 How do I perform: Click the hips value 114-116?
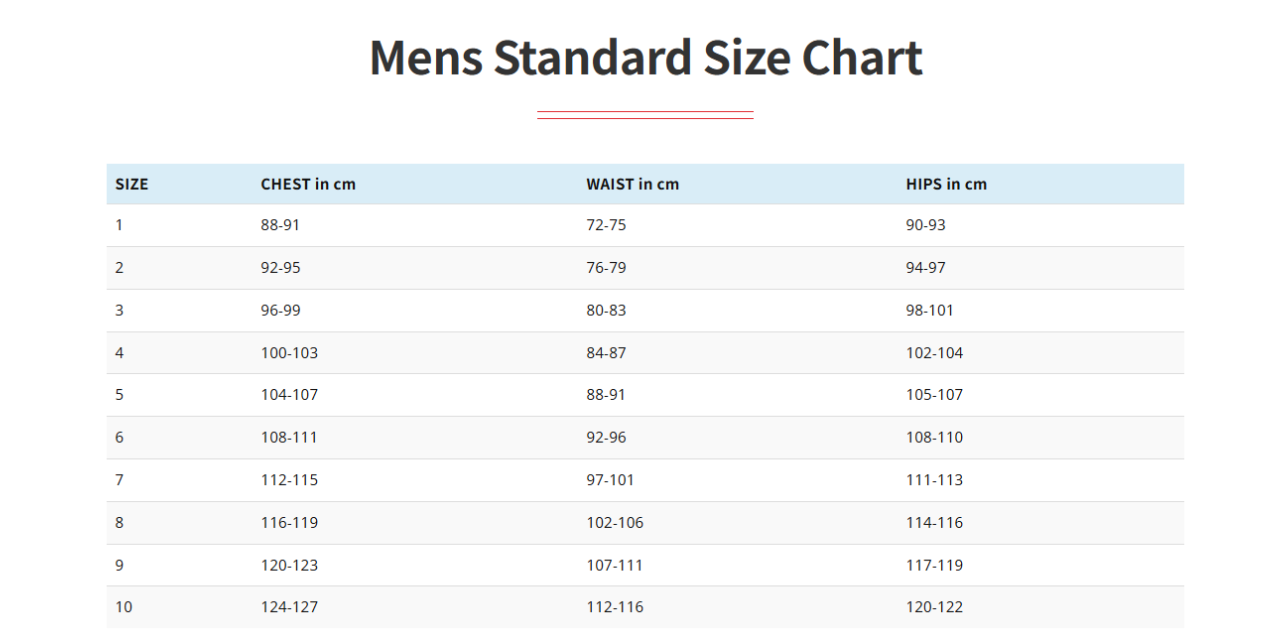934,522
